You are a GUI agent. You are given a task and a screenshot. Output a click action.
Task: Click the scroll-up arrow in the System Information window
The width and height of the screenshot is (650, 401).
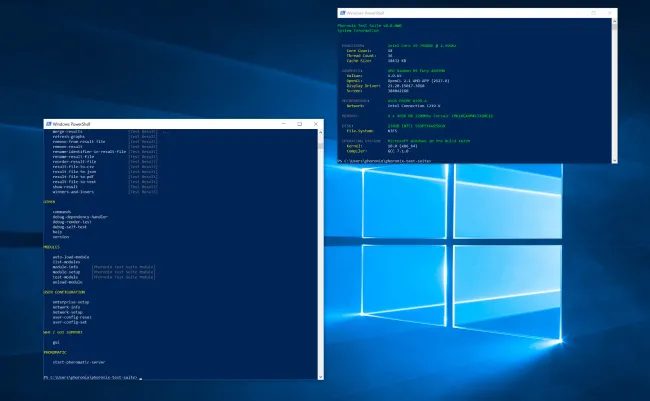point(614,21)
